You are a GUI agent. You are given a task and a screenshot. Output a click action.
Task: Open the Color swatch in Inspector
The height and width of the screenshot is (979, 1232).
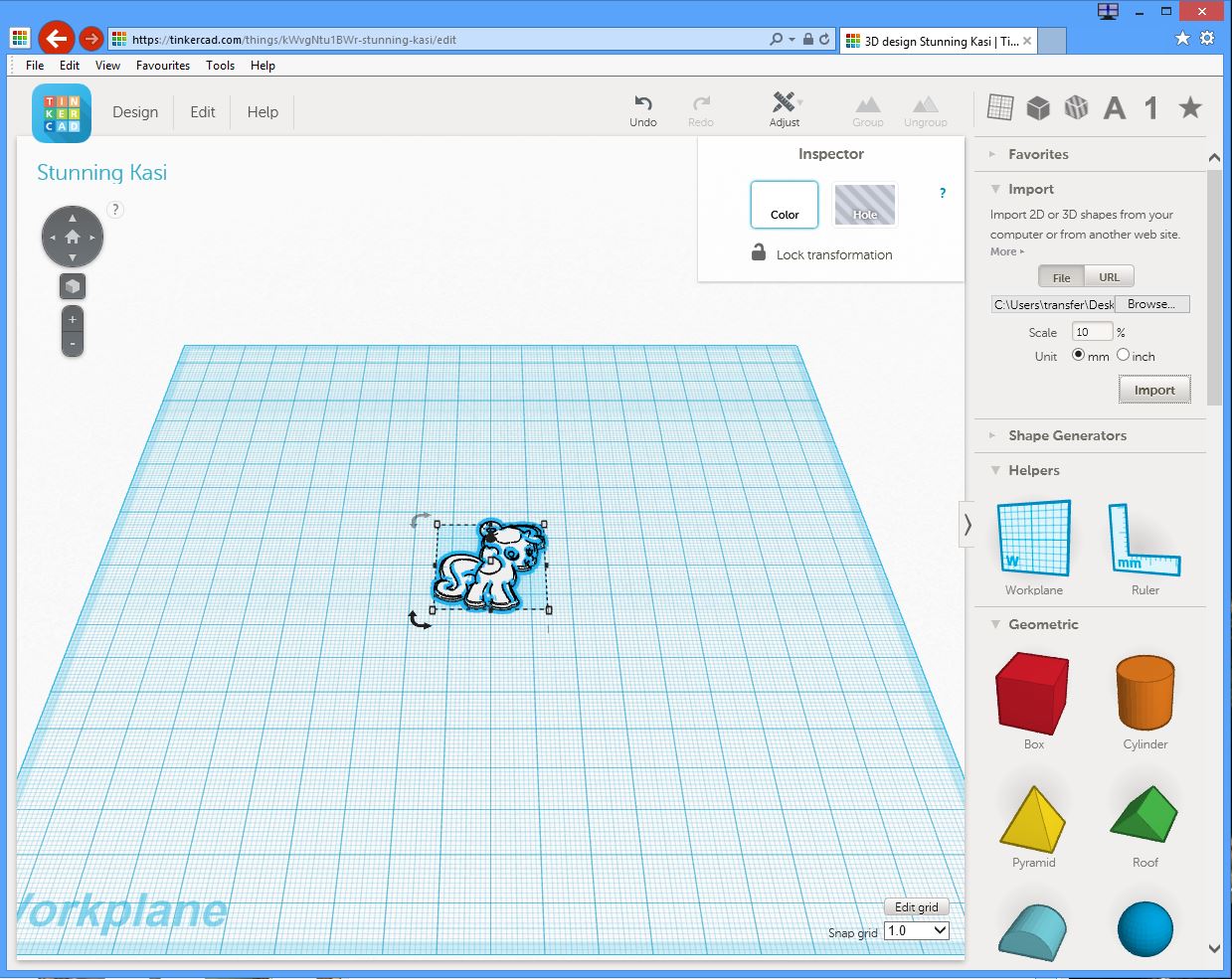[785, 204]
